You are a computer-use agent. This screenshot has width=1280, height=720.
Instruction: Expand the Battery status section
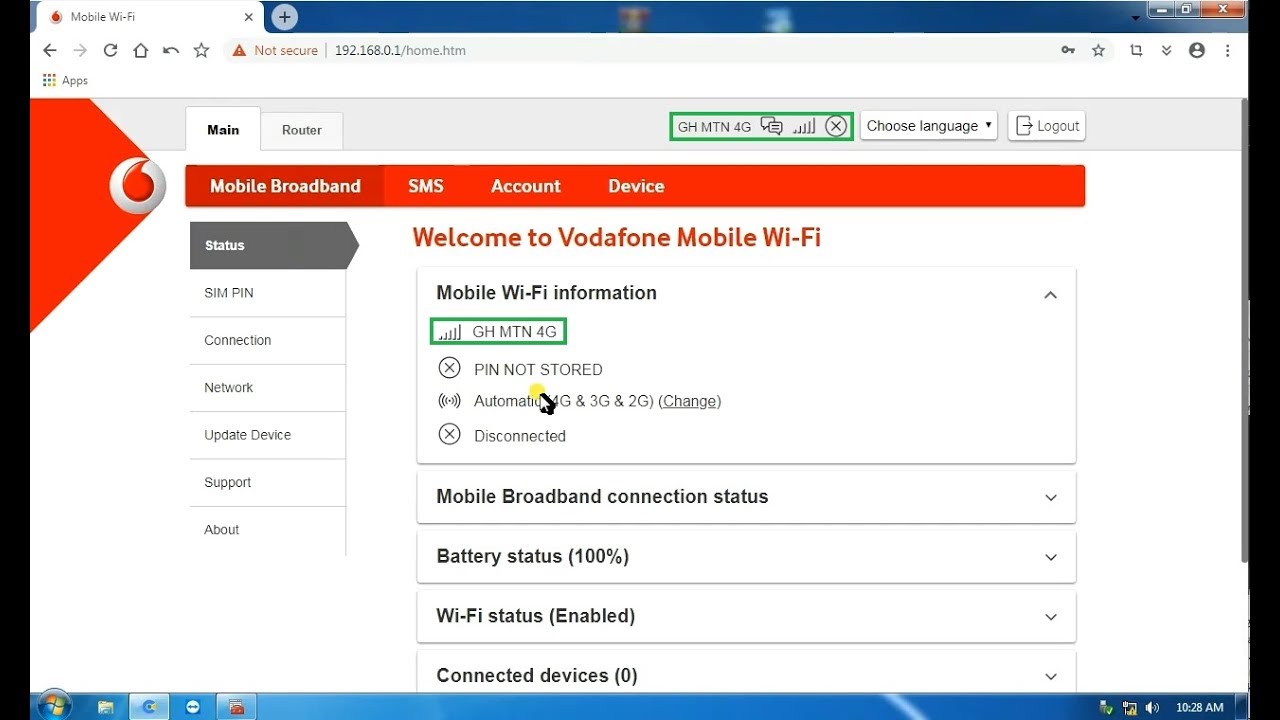coord(1050,557)
